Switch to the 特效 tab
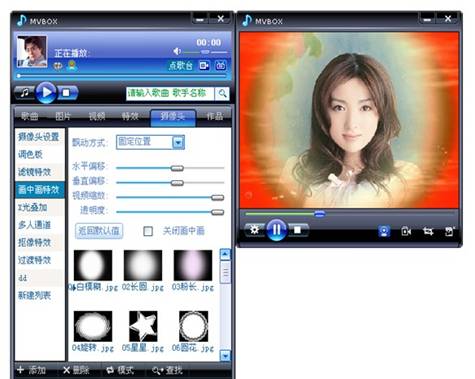 (x=130, y=116)
